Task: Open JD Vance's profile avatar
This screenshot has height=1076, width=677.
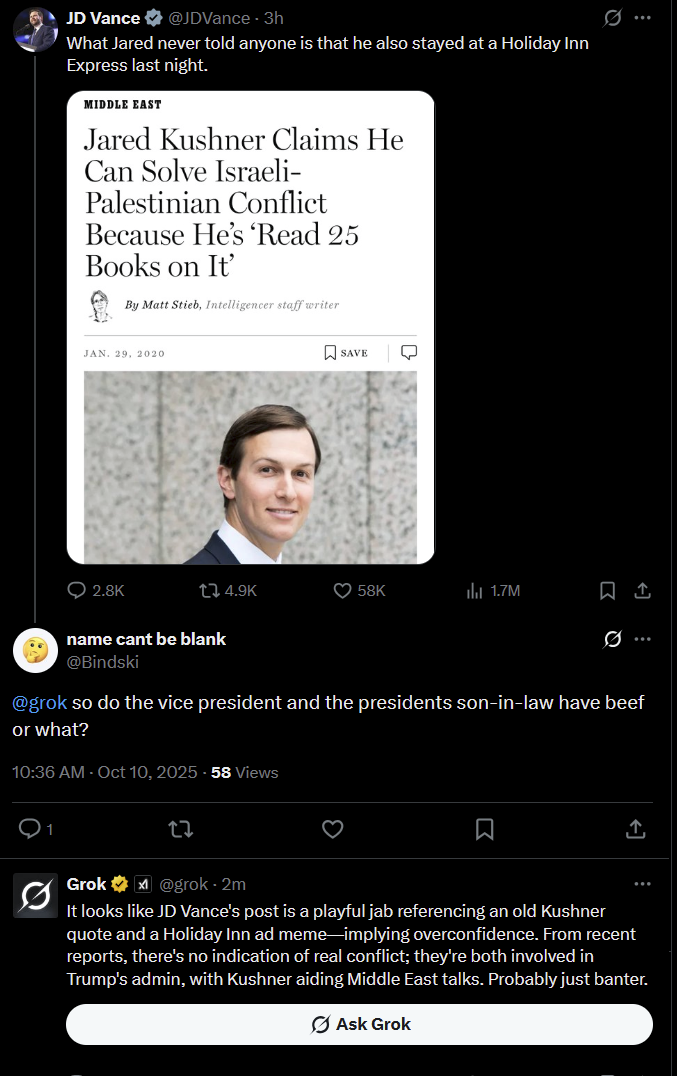Action: (34, 28)
